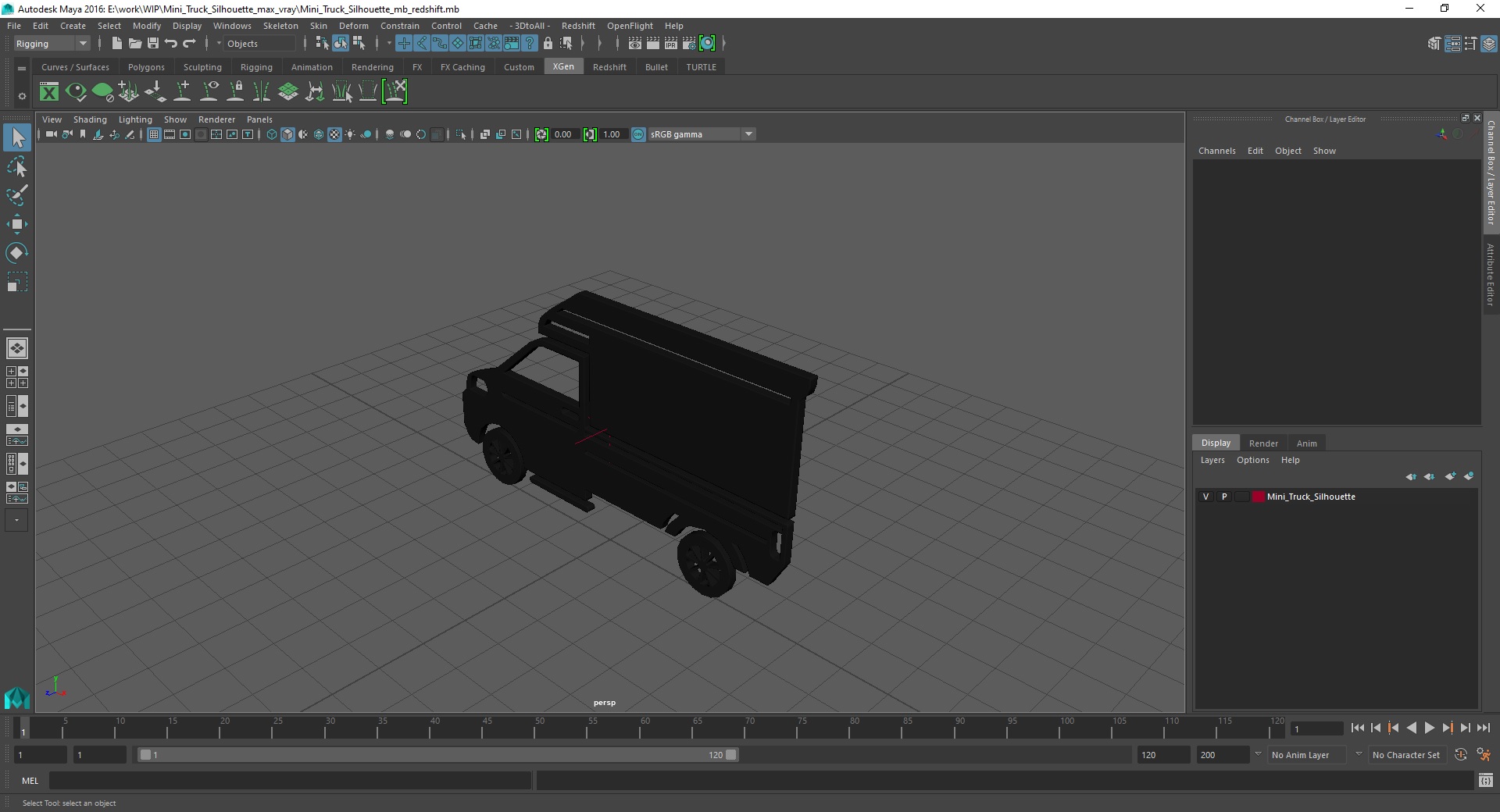Open the Layers menu in Layer Editor

pos(1212,460)
